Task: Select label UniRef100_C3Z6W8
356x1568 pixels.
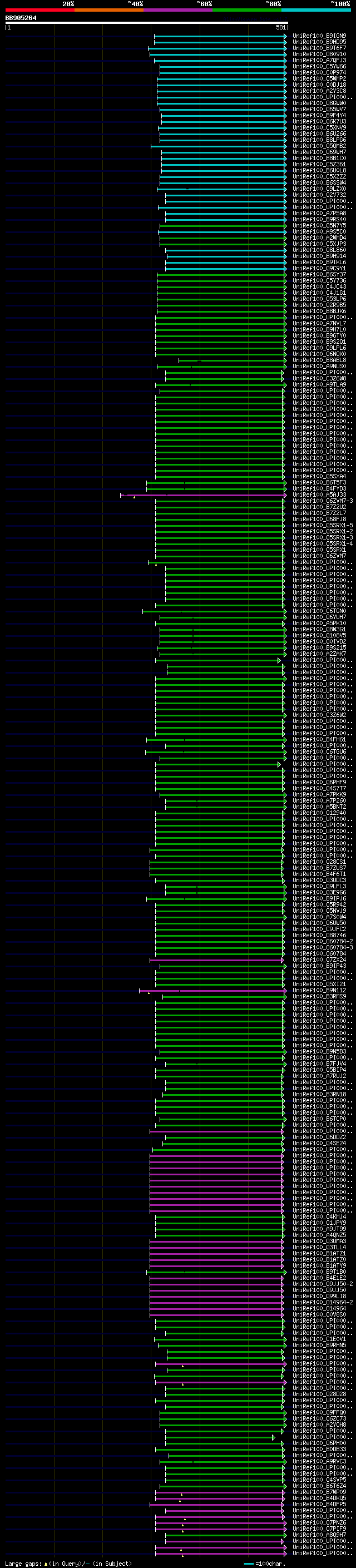Action: (x=319, y=379)
